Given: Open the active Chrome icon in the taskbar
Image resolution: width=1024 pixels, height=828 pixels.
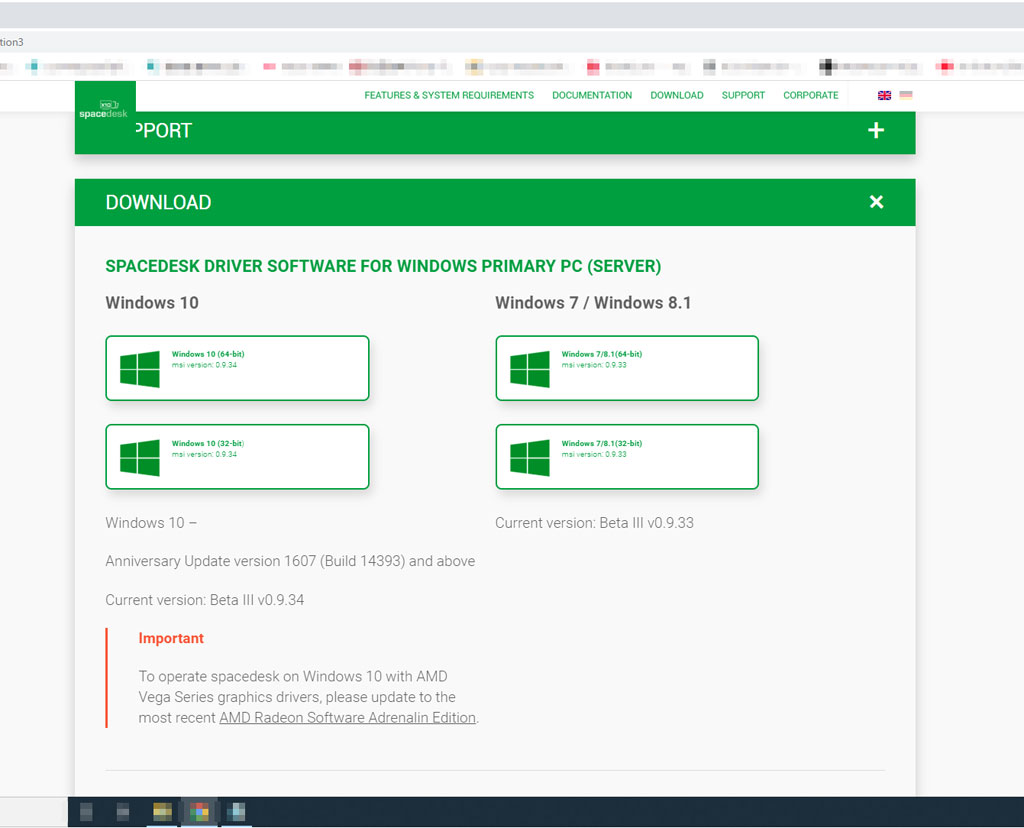Looking at the screenshot, I should click(200, 811).
